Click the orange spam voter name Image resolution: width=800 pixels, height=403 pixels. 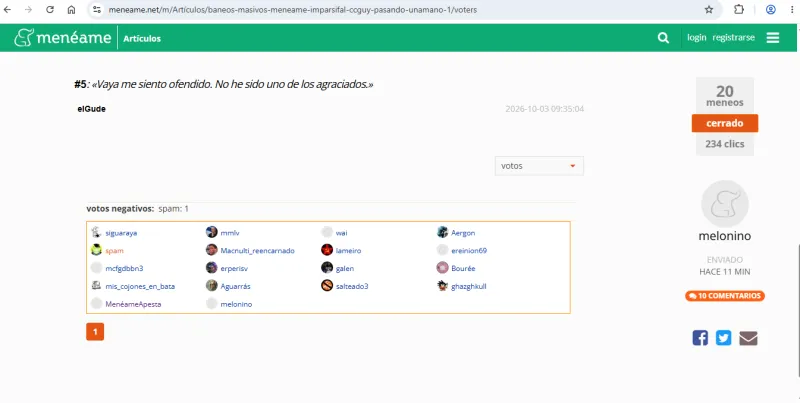coord(114,251)
